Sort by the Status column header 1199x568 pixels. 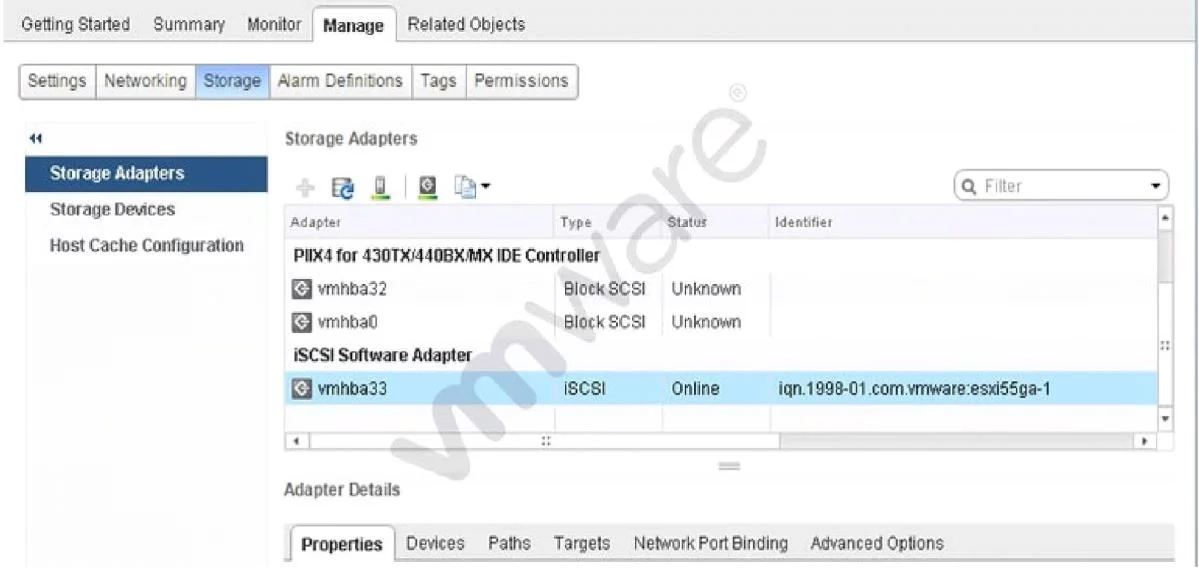pos(715,222)
